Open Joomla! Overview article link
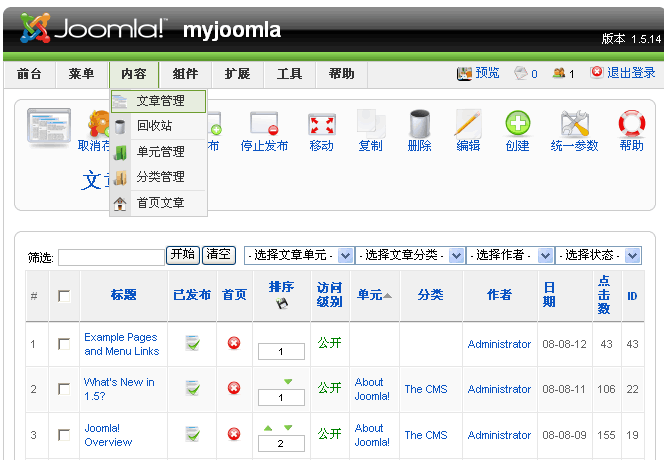The height and width of the screenshot is (460, 664). pyautogui.click(x=108, y=435)
